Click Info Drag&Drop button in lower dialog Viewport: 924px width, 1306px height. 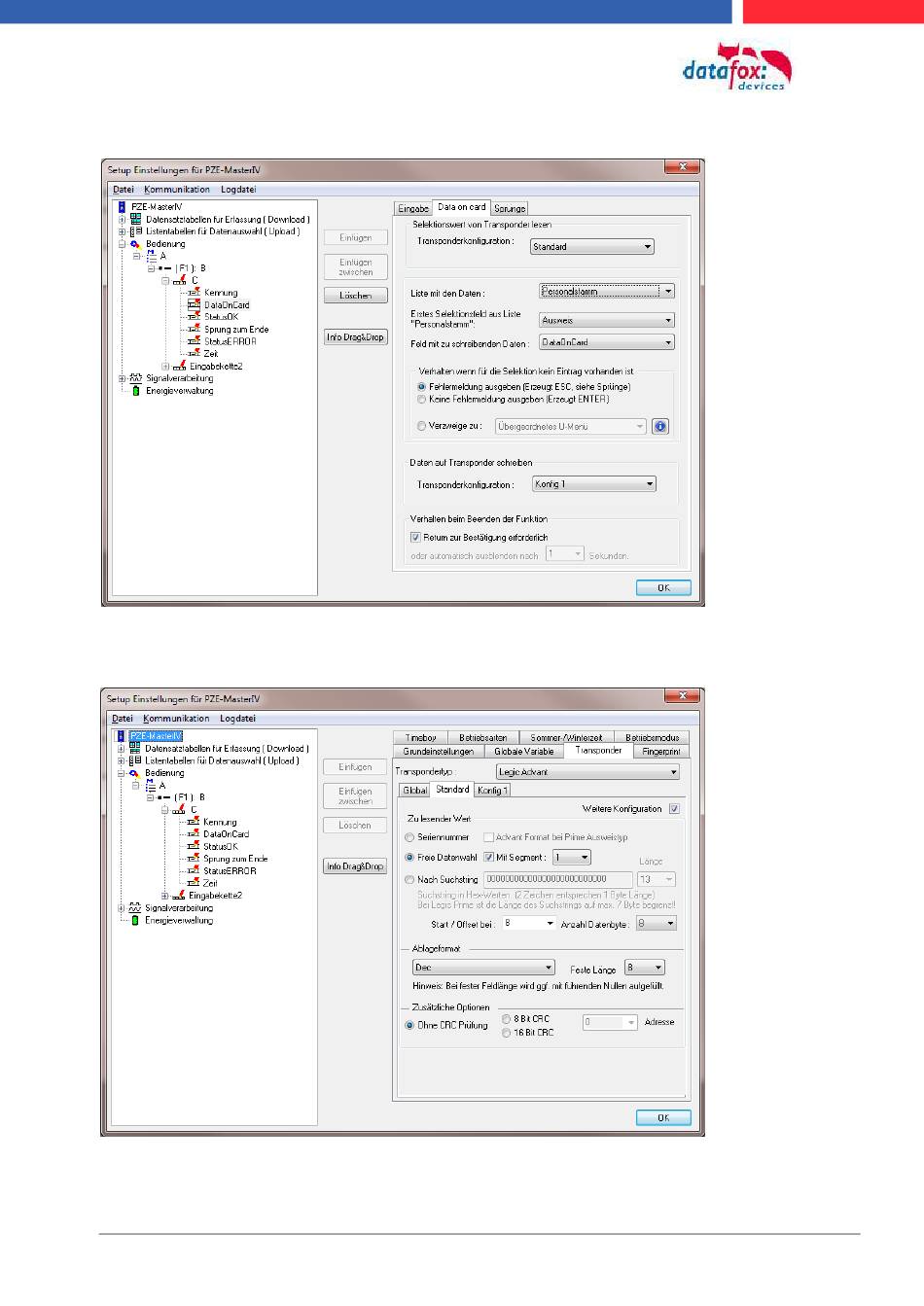(355, 866)
